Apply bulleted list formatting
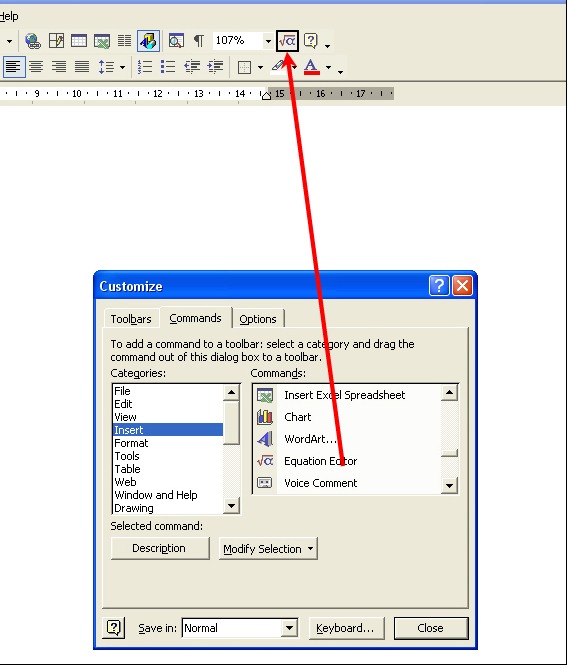The image size is (569, 668). [x=168, y=67]
